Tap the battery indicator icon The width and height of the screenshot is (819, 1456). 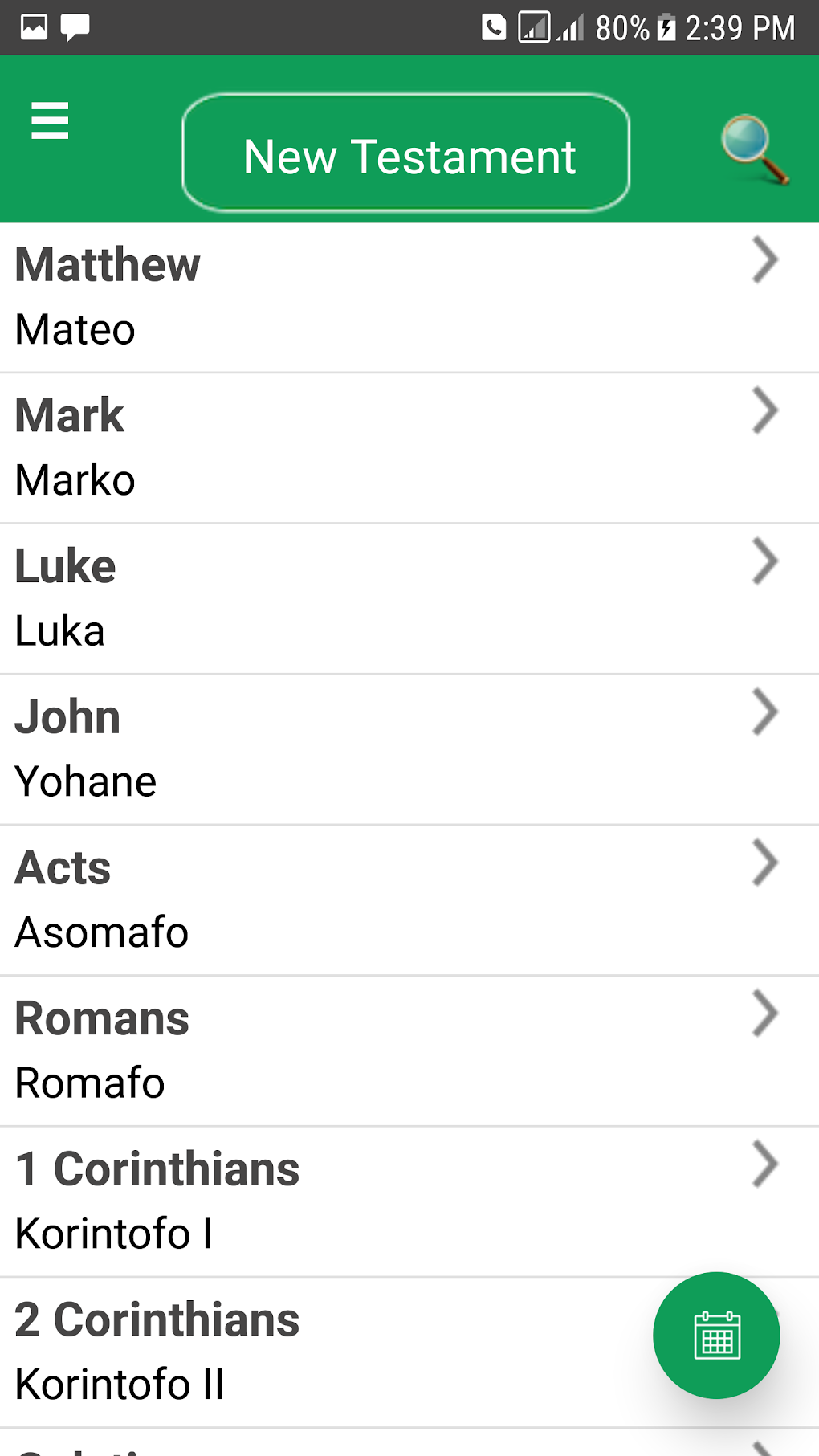[666, 27]
